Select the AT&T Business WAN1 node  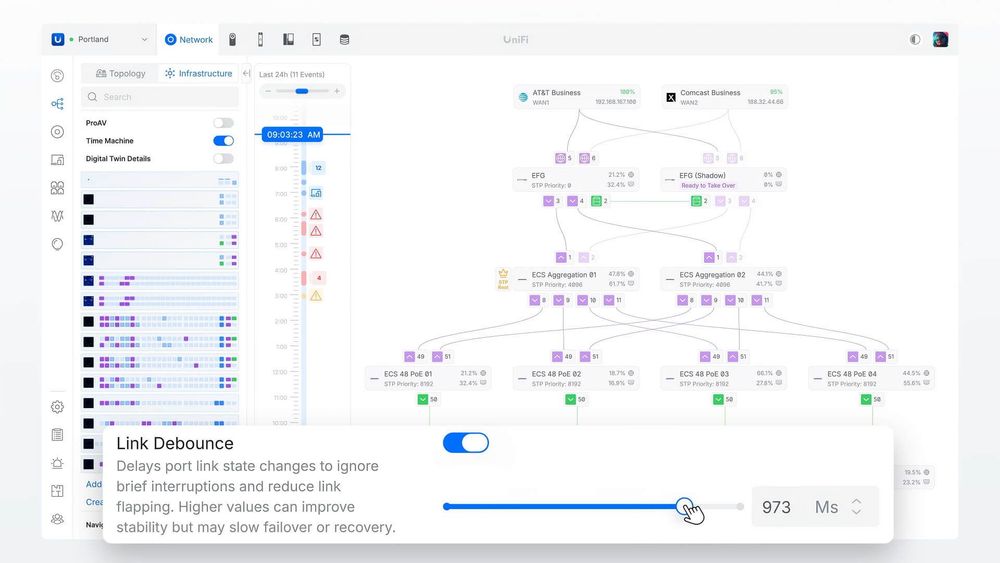577,97
